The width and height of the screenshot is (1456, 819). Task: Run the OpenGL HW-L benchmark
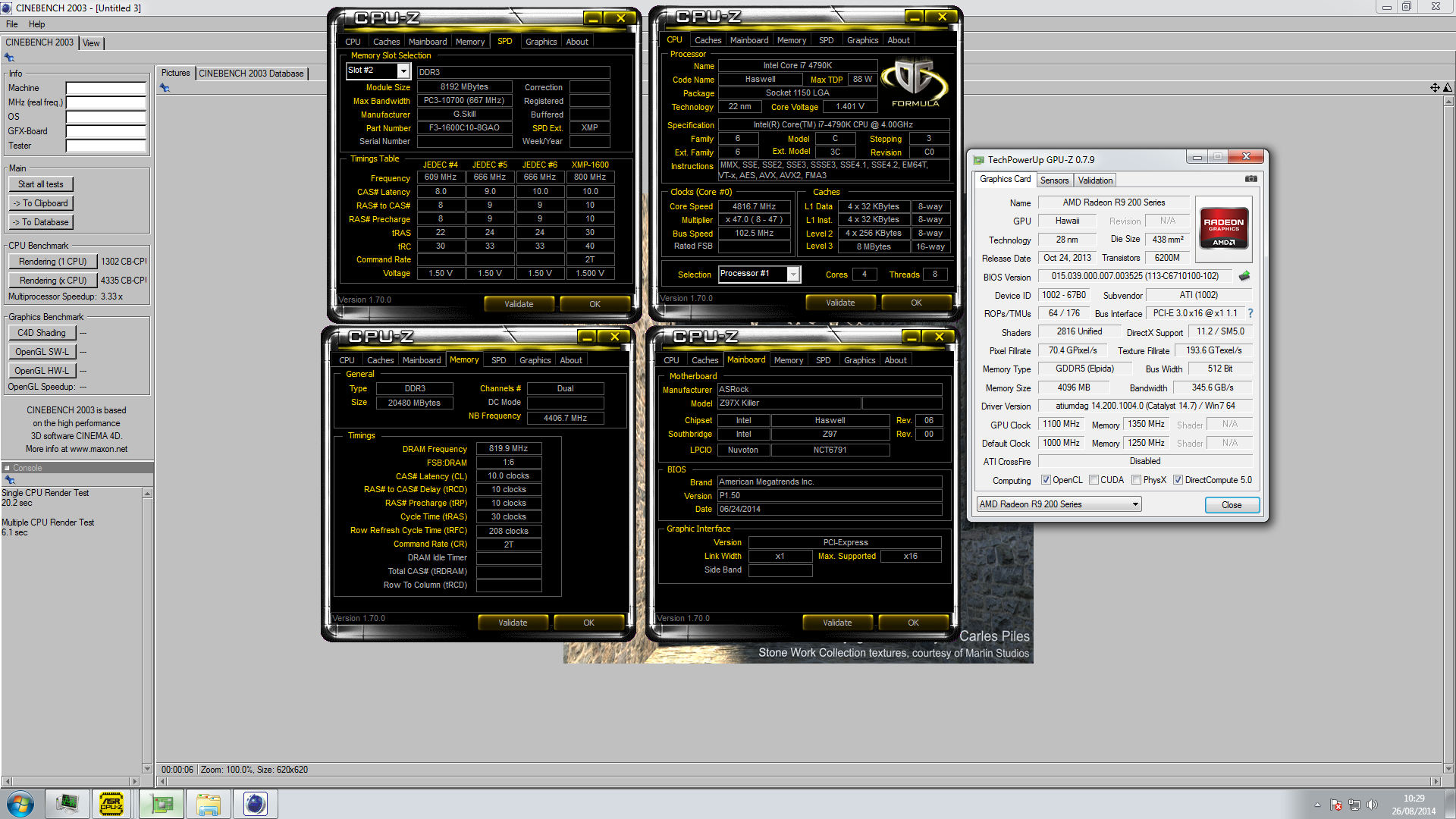pos(42,371)
